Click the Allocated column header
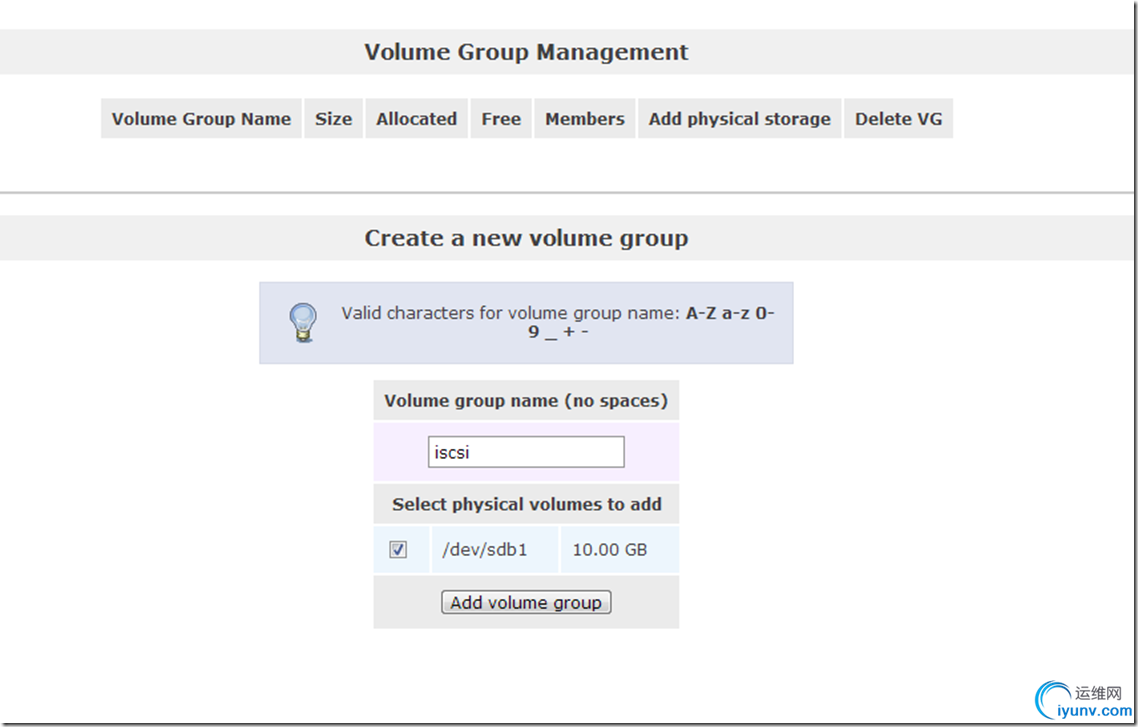1138x727 pixels. coord(417,118)
